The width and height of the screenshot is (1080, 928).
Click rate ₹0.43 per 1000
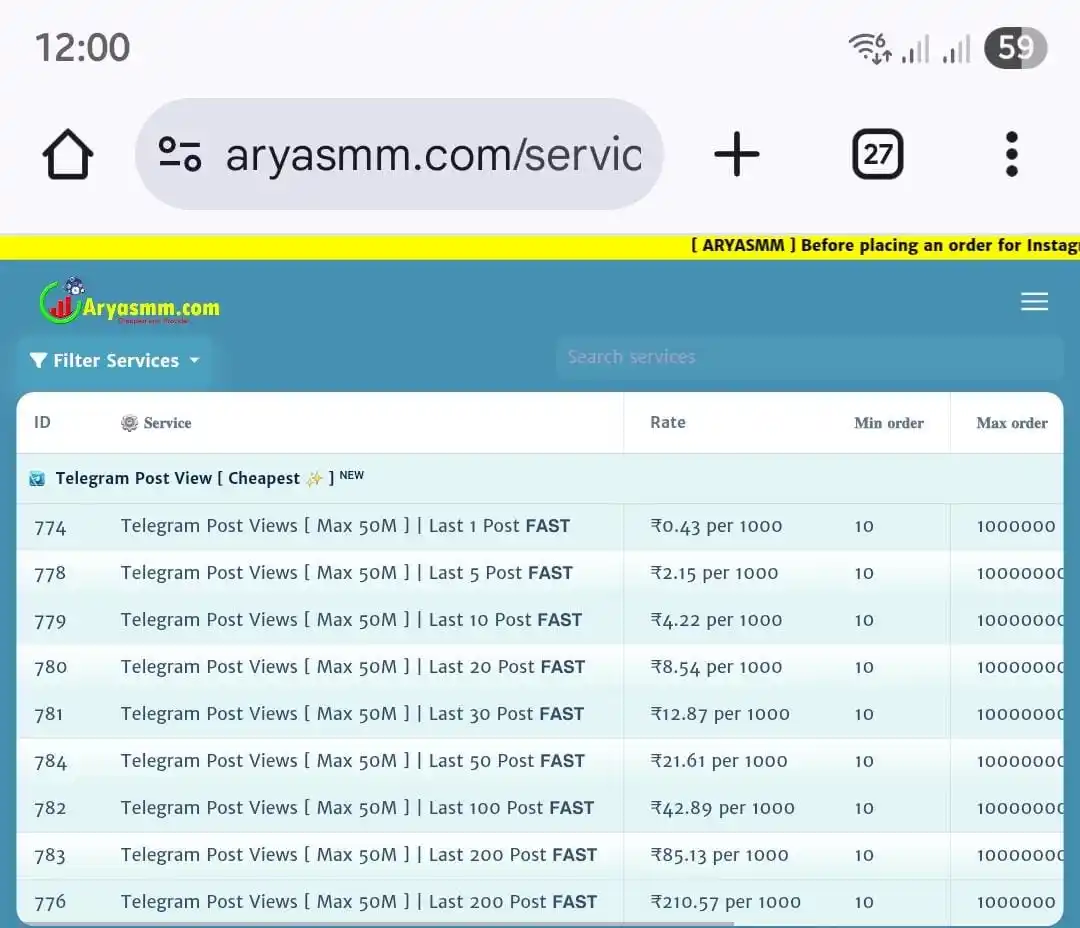coord(716,526)
